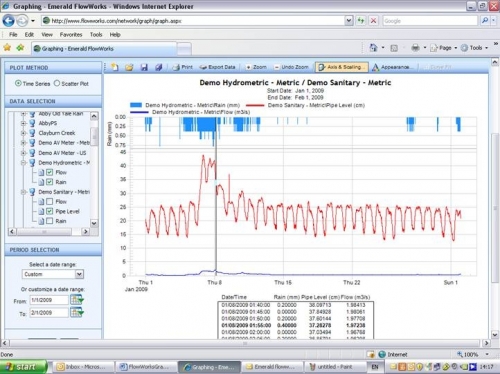Image resolution: width=500 pixels, height=374 pixels.
Task: Open the Edit menu
Action: tap(29, 35)
